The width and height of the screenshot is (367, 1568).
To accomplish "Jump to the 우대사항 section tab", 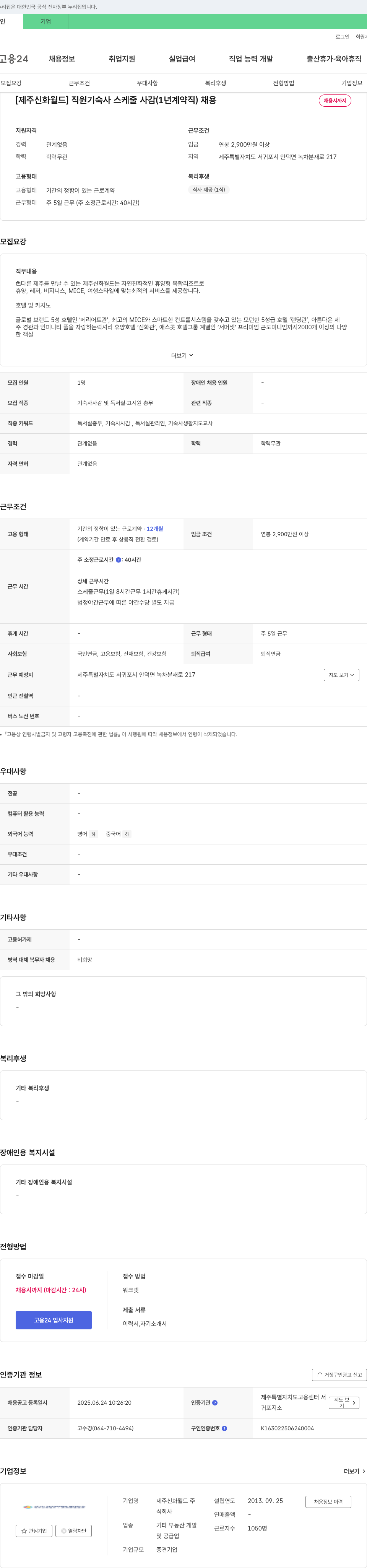I will (x=147, y=83).
